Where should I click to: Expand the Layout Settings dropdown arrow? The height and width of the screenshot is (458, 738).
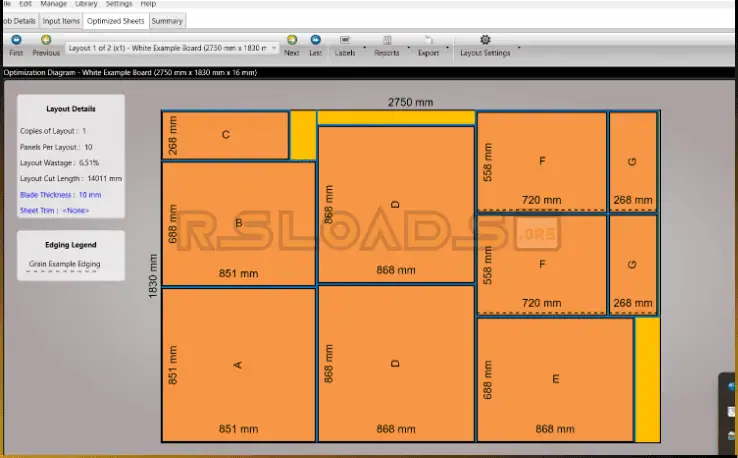coord(518,47)
